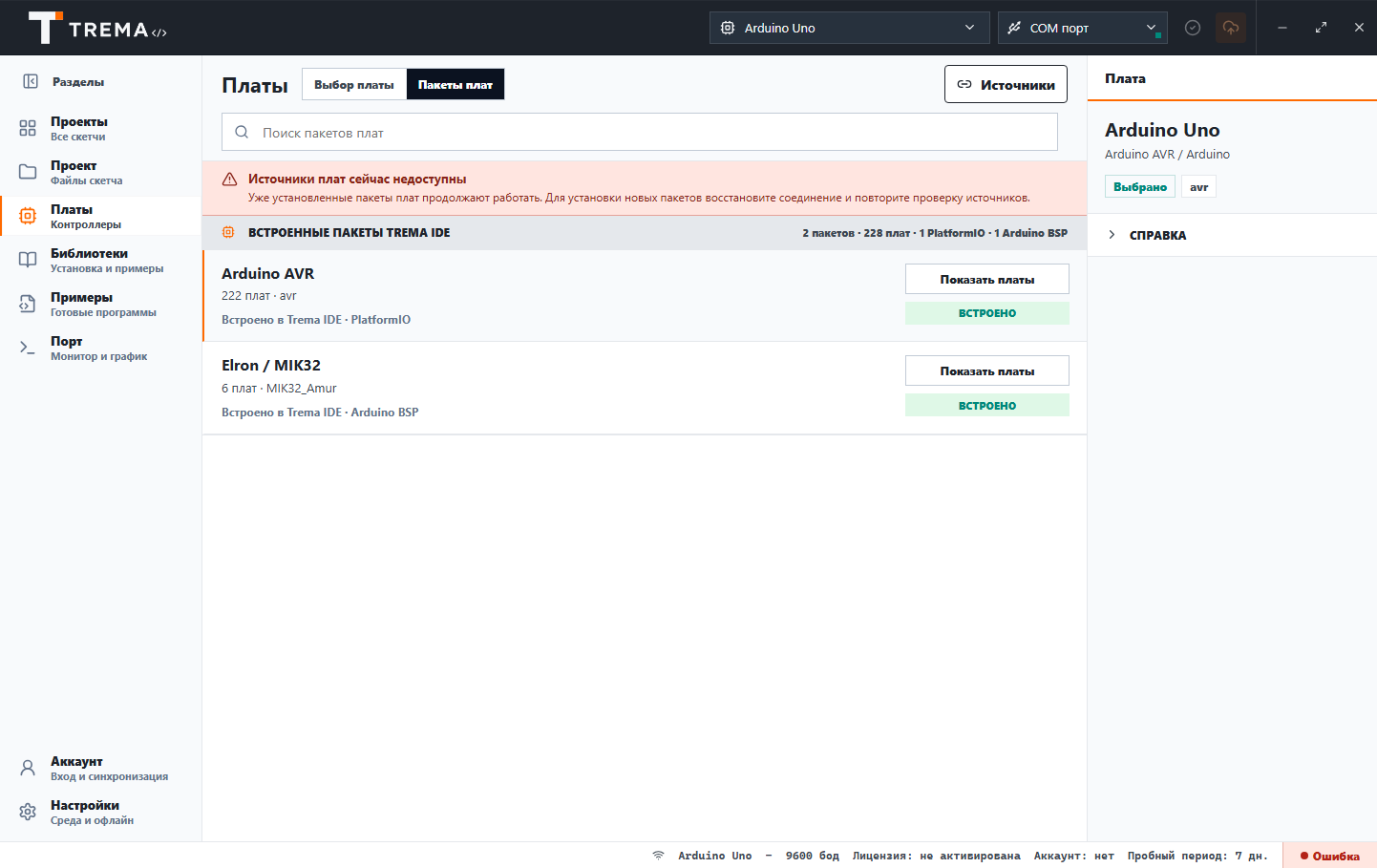Open Аккаунт Вход и синхронизация item

point(100,768)
